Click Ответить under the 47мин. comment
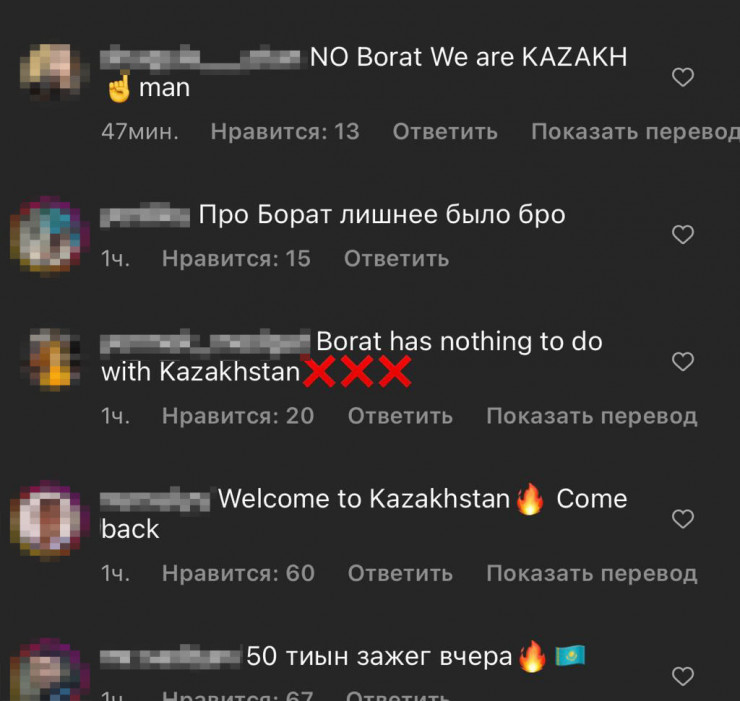The width and height of the screenshot is (740, 701). tap(445, 132)
